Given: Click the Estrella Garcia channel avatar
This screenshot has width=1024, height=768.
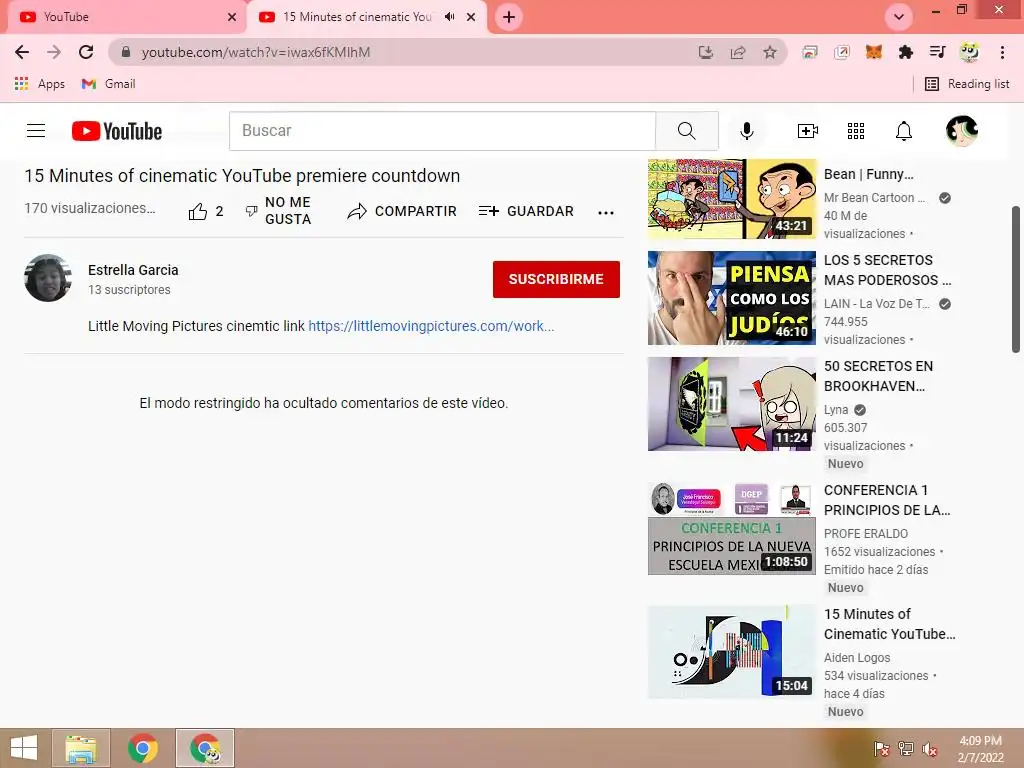Looking at the screenshot, I should 48,278.
